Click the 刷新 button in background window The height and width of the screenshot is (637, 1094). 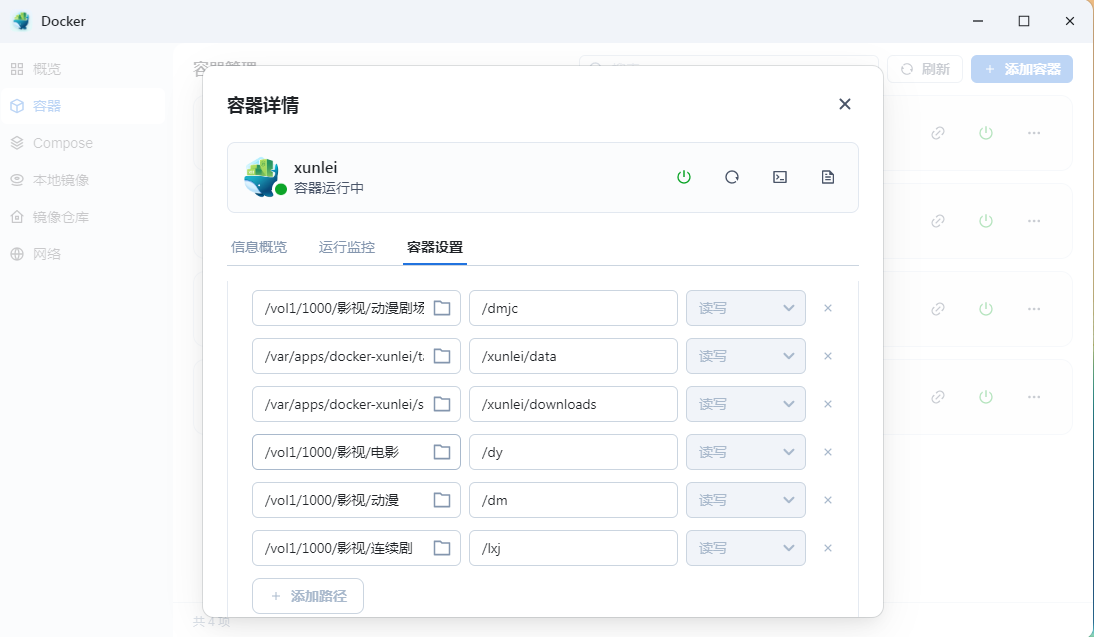pos(925,69)
